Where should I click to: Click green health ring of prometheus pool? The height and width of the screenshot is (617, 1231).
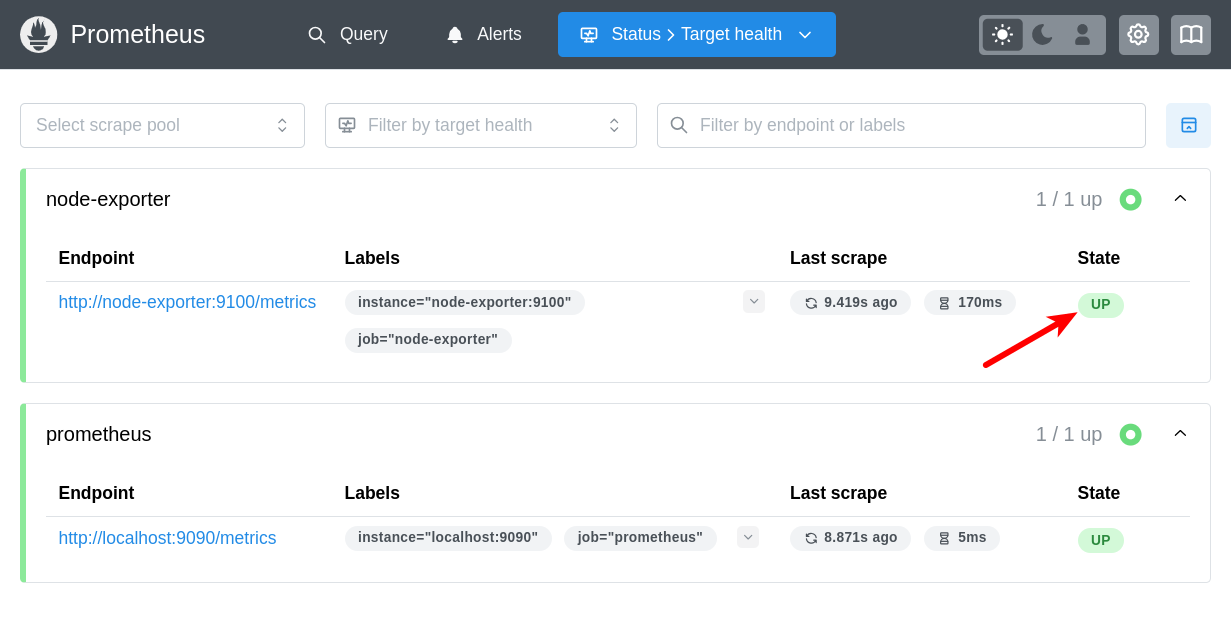1130,434
